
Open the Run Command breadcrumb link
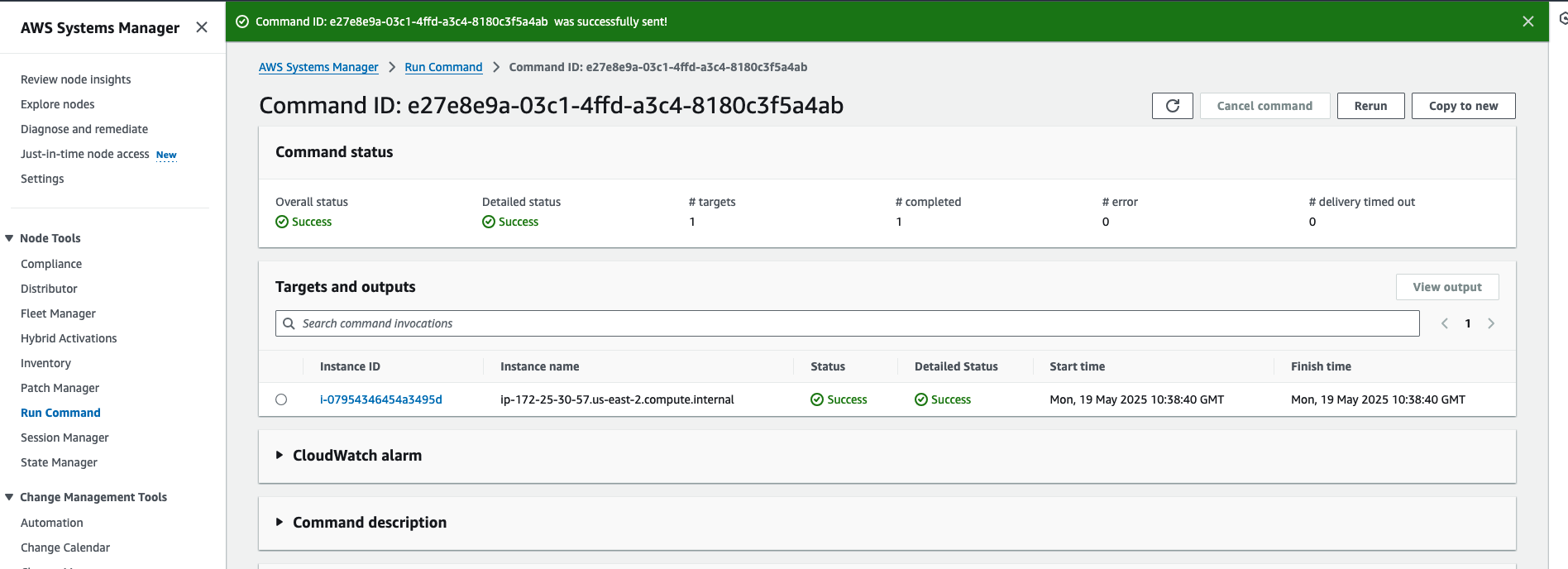coord(443,67)
